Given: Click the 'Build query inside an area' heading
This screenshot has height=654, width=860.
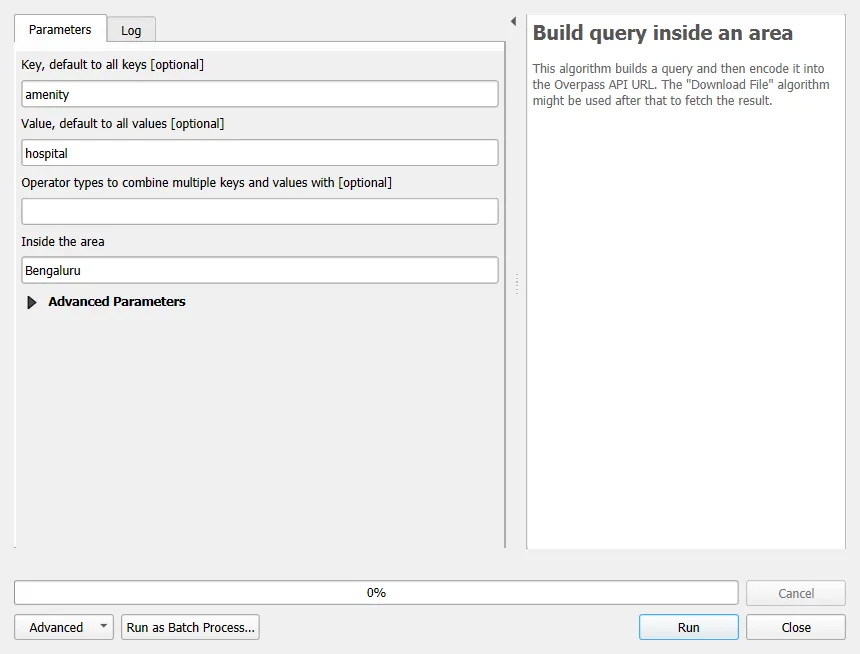Looking at the screenshot, I should tap(663, 33).
